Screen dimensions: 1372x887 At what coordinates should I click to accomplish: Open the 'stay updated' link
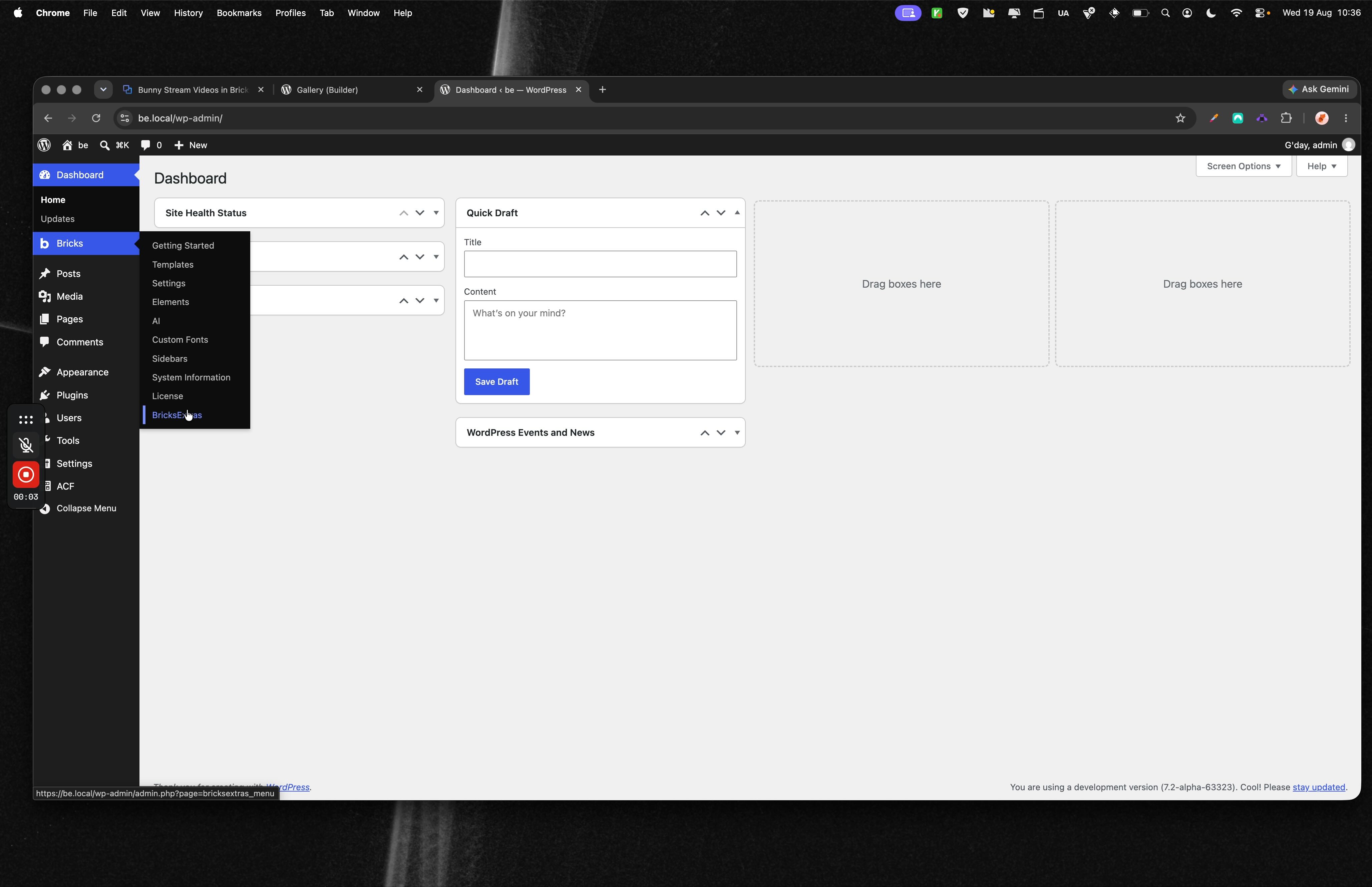1319,787
